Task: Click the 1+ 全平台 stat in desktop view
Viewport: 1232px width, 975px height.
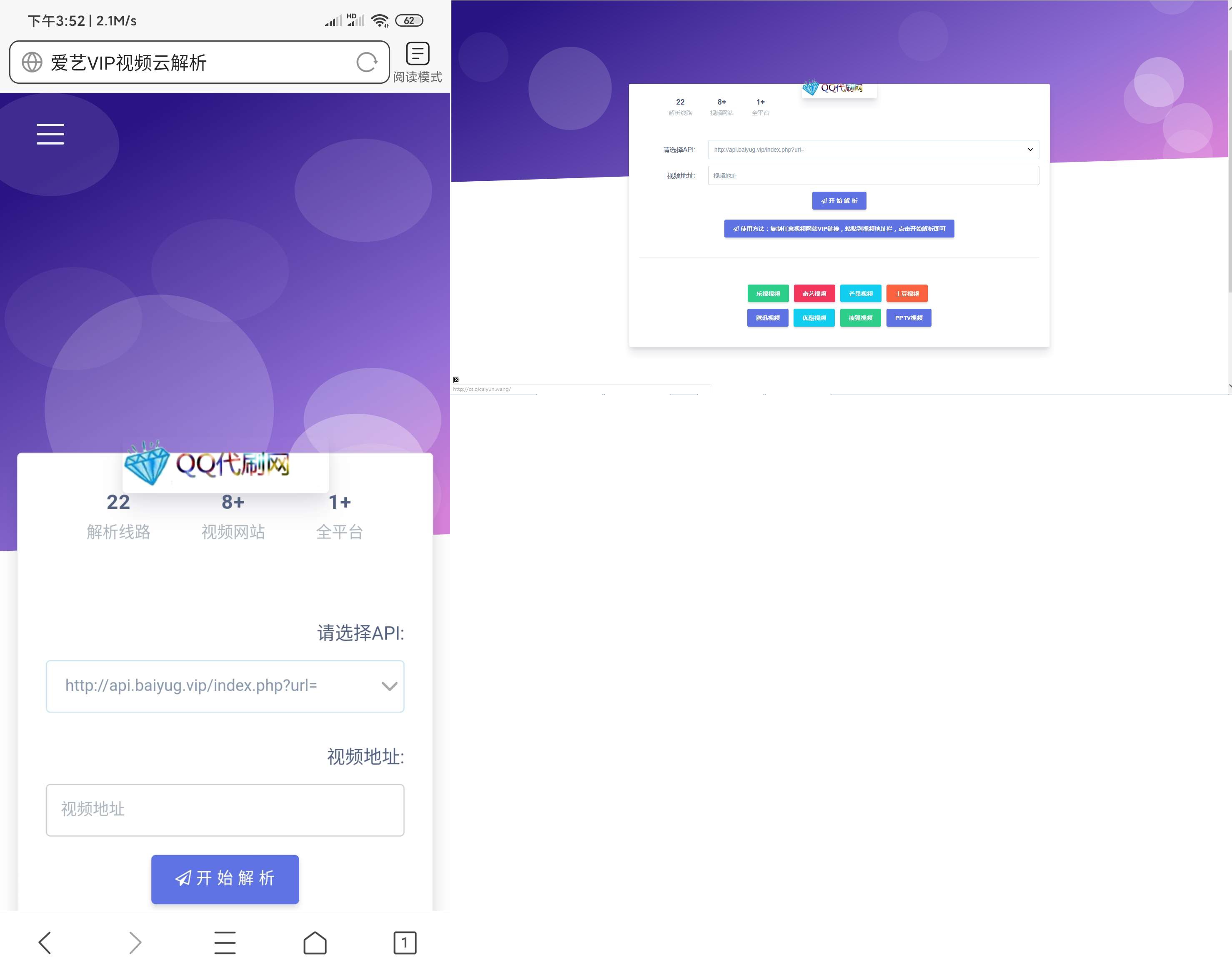Action: (x=760, y=107)
